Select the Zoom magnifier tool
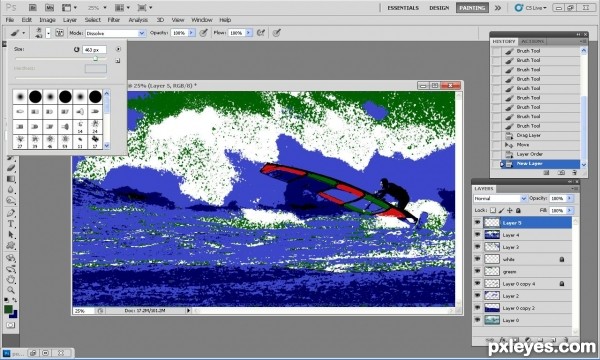Viewport: 600px width, 360px height. click(11, 290)
